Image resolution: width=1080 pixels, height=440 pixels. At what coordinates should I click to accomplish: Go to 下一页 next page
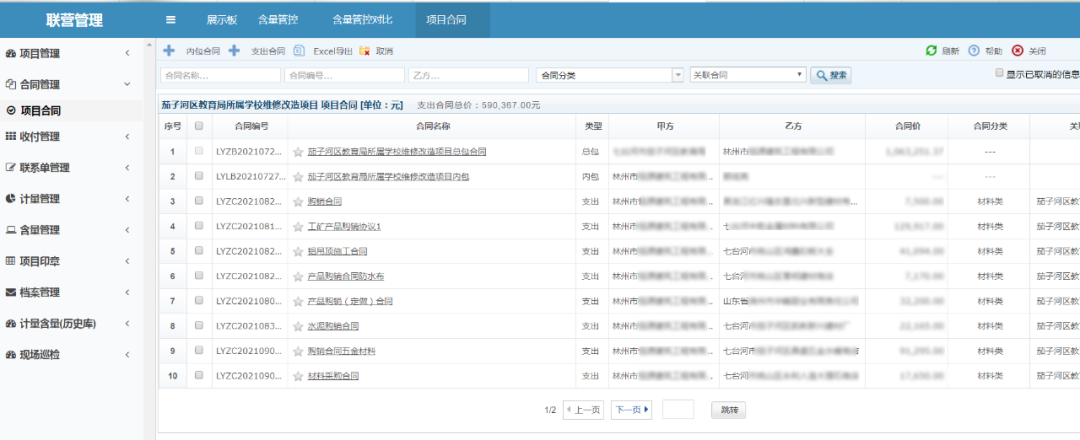(632, 410)
